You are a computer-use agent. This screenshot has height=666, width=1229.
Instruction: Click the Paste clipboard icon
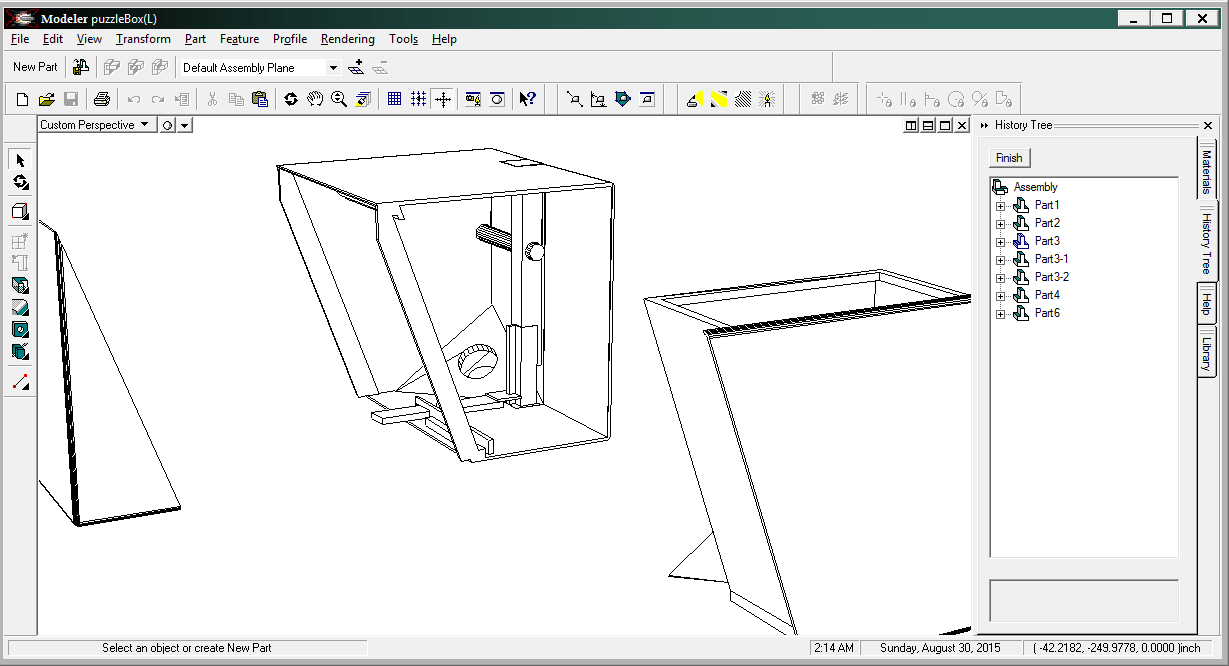(260, 99)
